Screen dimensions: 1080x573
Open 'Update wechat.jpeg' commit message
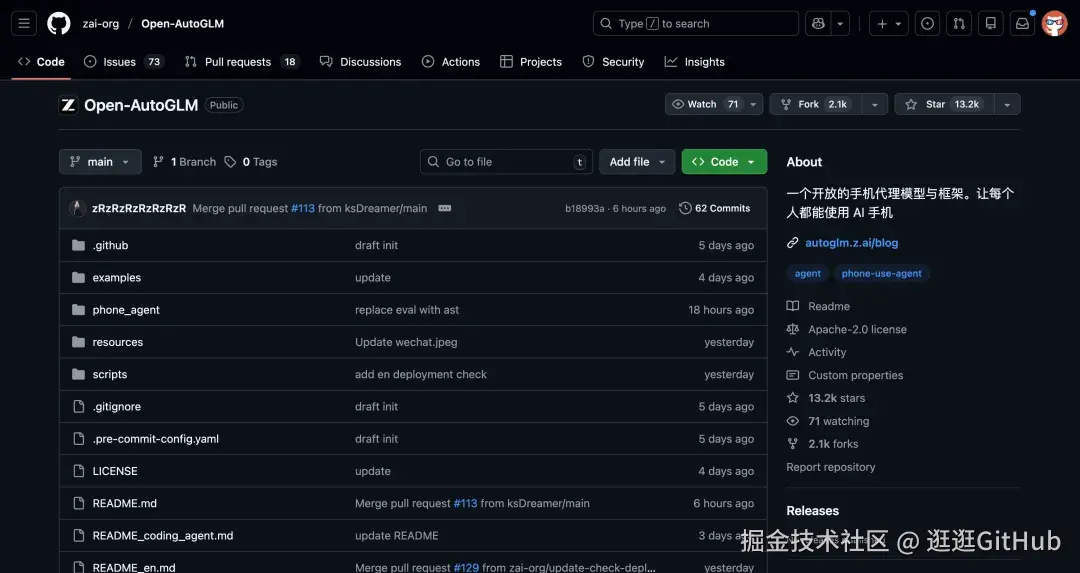[406, 342]
